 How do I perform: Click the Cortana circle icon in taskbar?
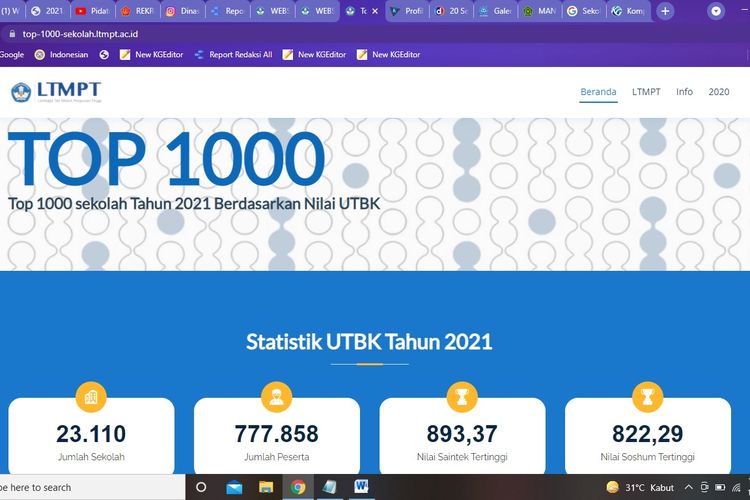tap(201, 487)
